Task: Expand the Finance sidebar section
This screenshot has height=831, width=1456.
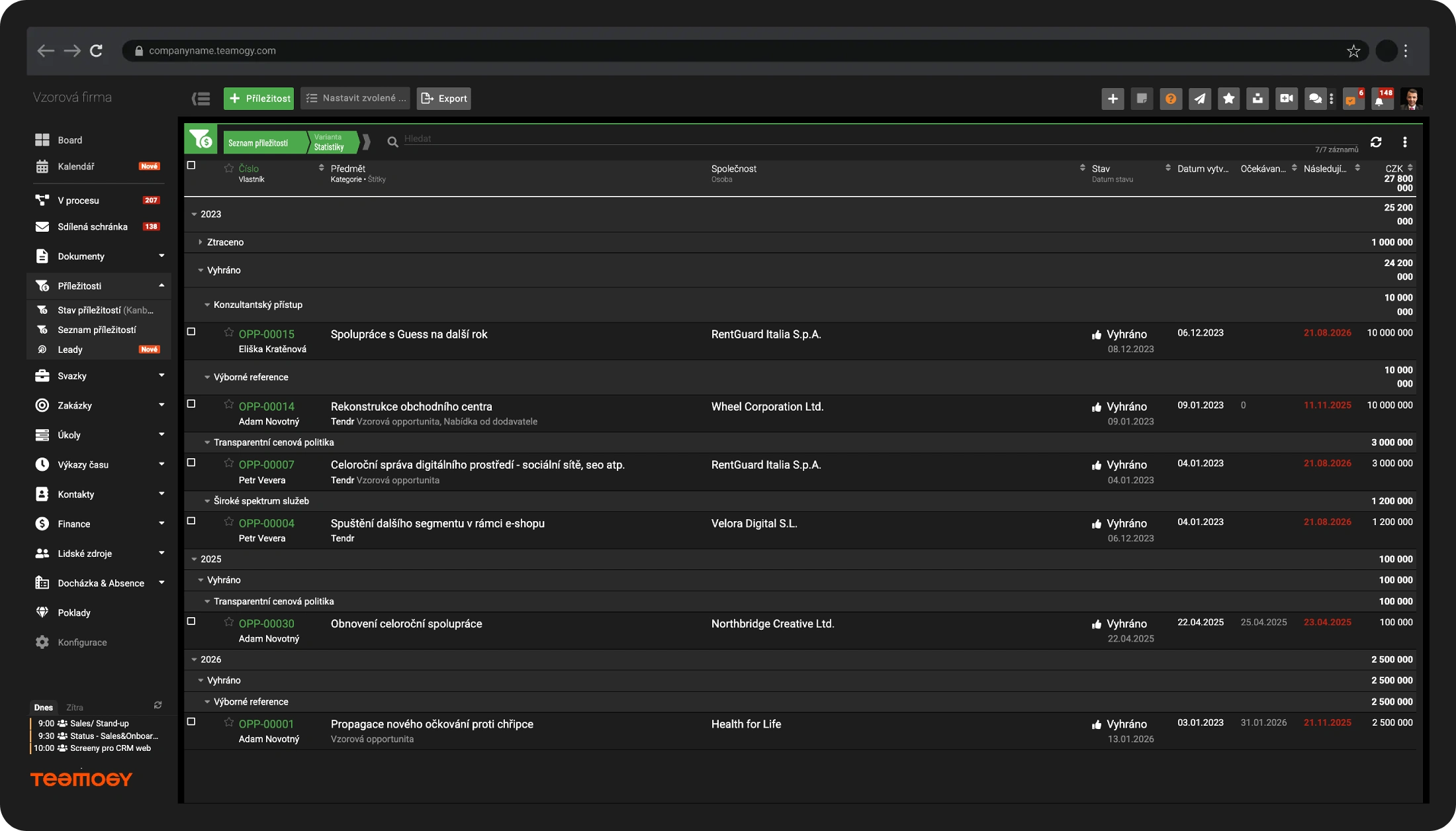Action: [x=98, y=524]
